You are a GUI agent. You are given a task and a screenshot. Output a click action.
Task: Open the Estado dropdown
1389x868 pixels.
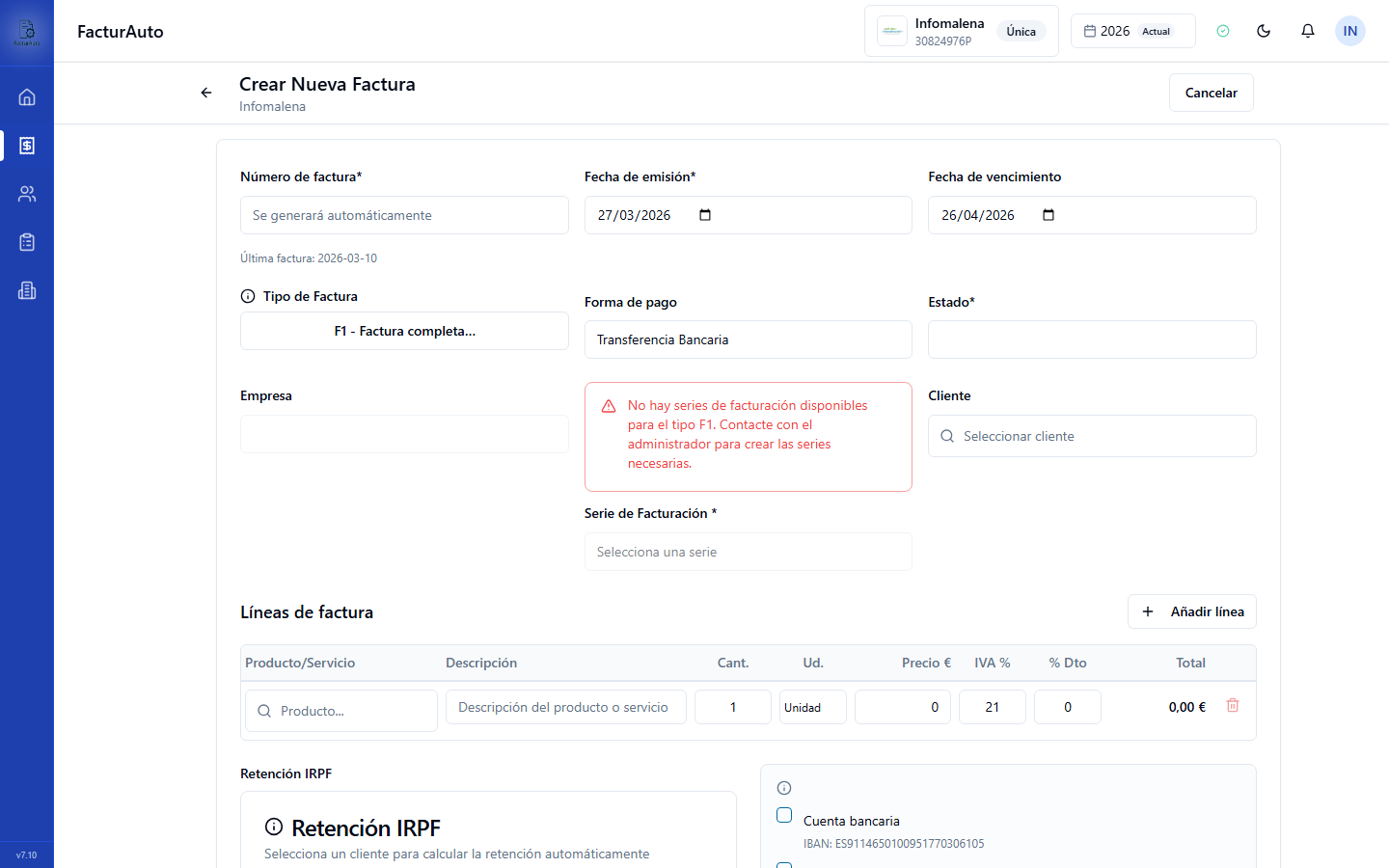(1092, 339)
